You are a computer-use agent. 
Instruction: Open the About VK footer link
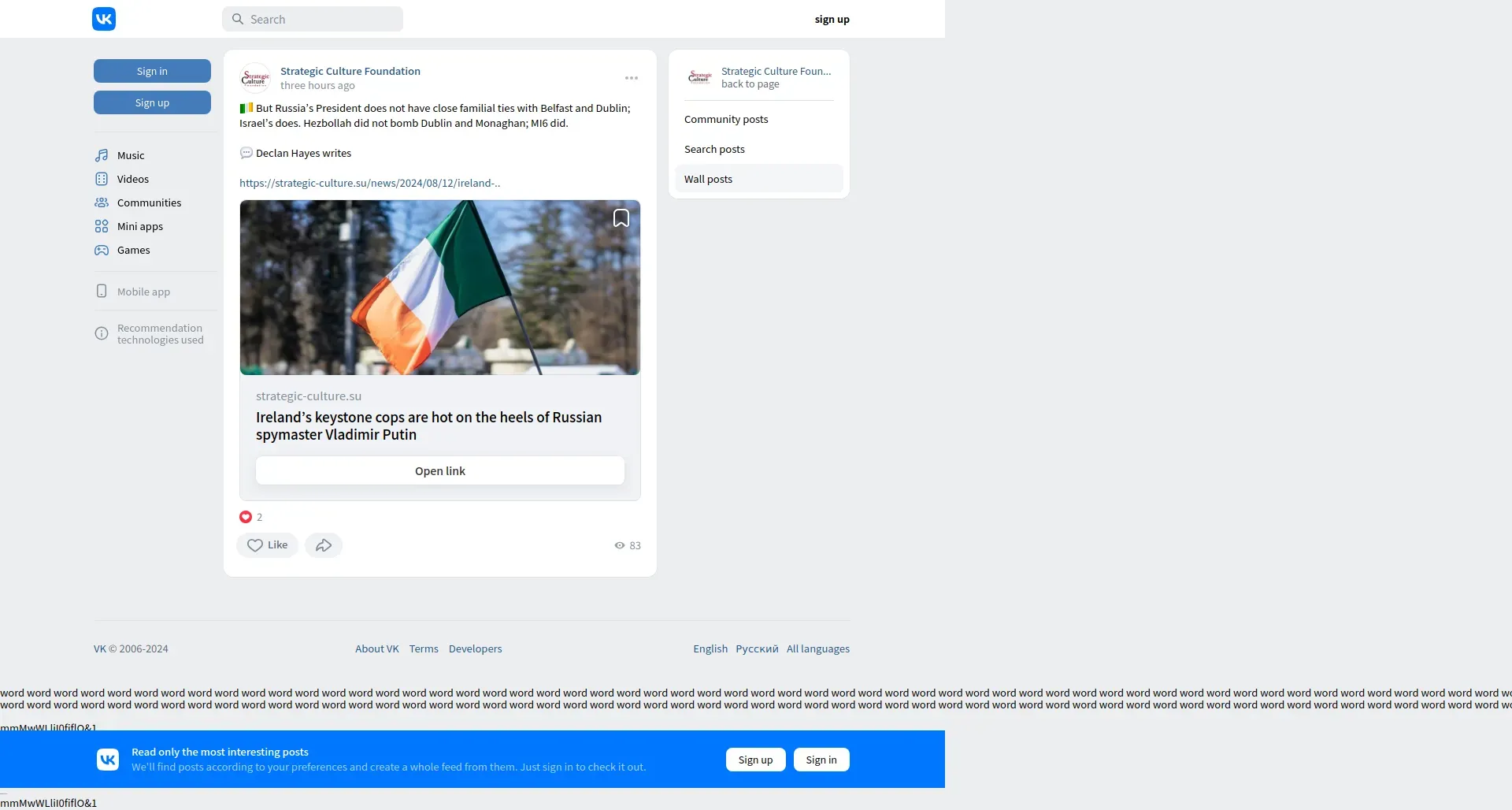tap(377, 648)
